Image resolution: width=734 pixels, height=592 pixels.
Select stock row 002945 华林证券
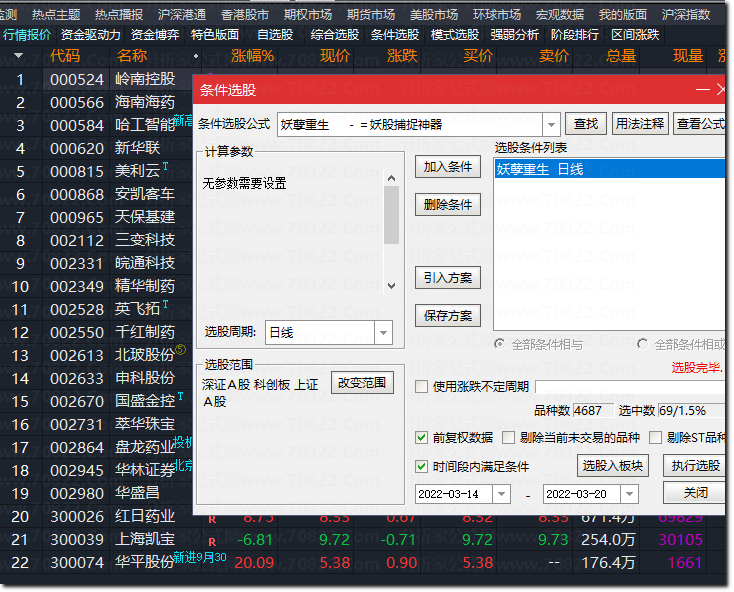pos(96,470)
